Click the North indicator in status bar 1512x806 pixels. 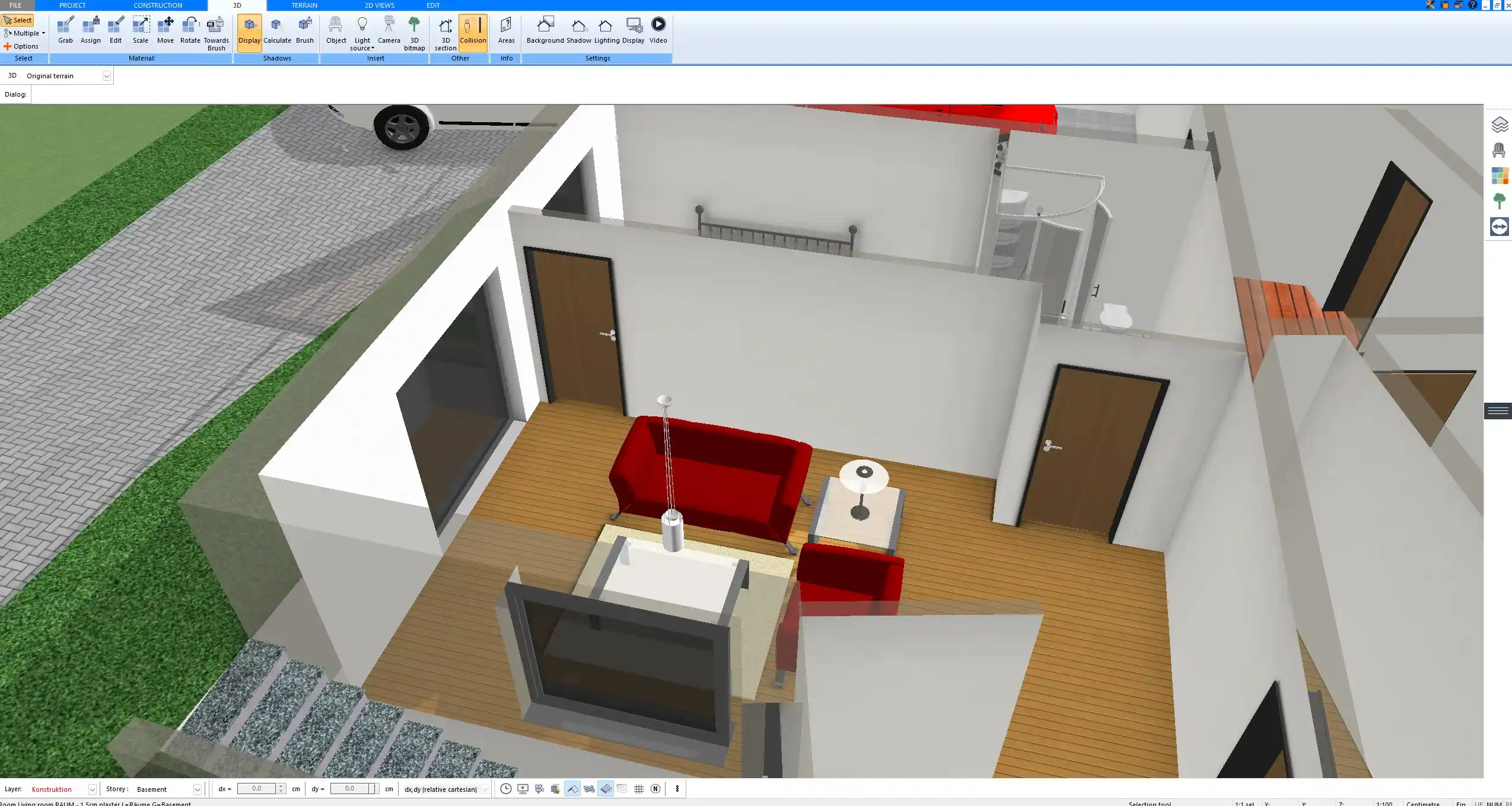655,789
